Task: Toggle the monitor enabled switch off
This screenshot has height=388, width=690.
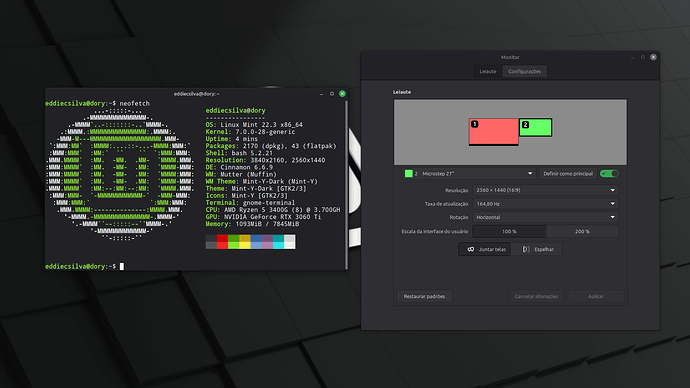Action: (x=609, y=174)
